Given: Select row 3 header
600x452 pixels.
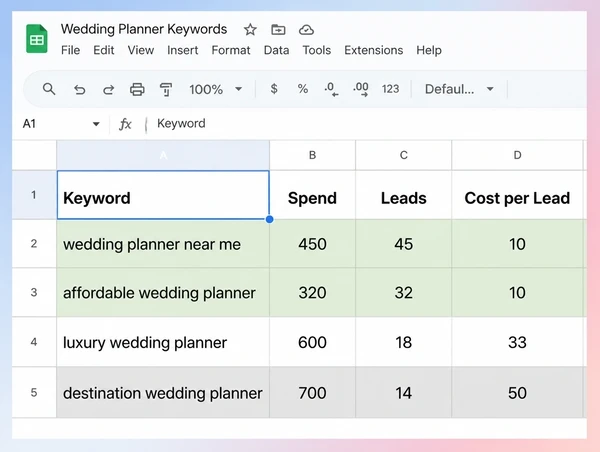Looking at the screenshot, I should 34,292.
